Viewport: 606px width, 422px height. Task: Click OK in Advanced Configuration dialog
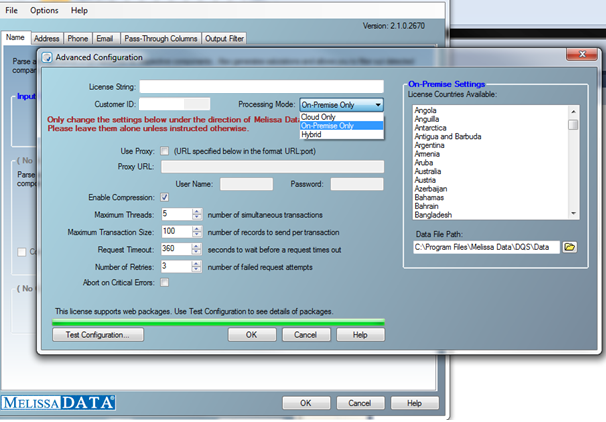pyautogui.click(x=252, y=335)
